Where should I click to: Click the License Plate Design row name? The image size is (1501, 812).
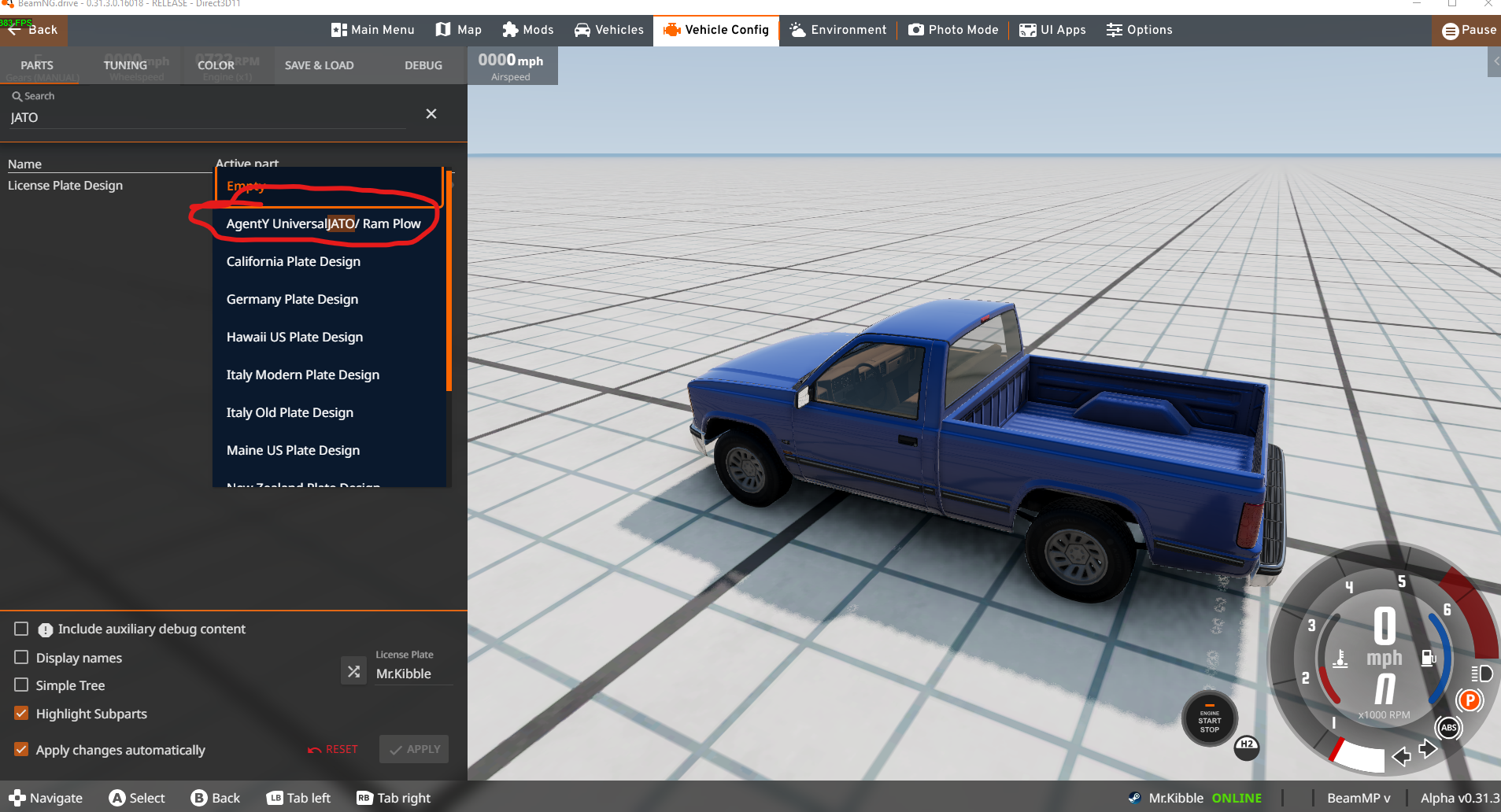[x=65, y=186]
